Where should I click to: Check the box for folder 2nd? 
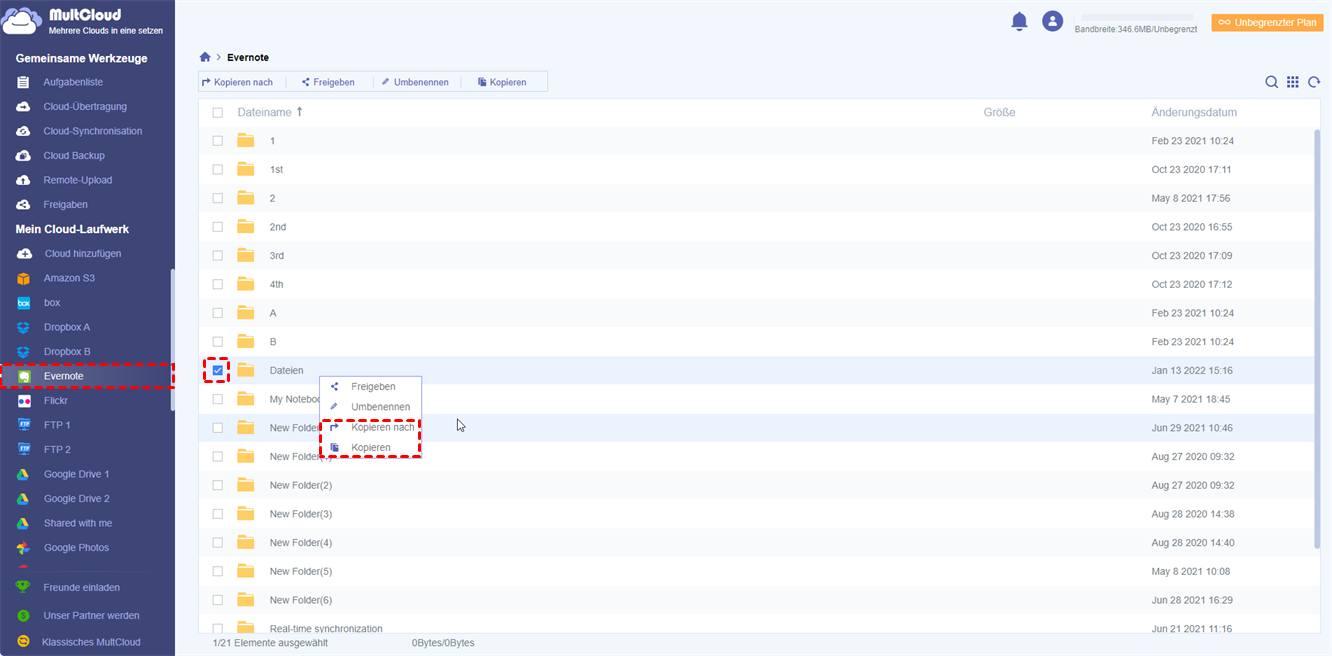(x=218, y=227)
